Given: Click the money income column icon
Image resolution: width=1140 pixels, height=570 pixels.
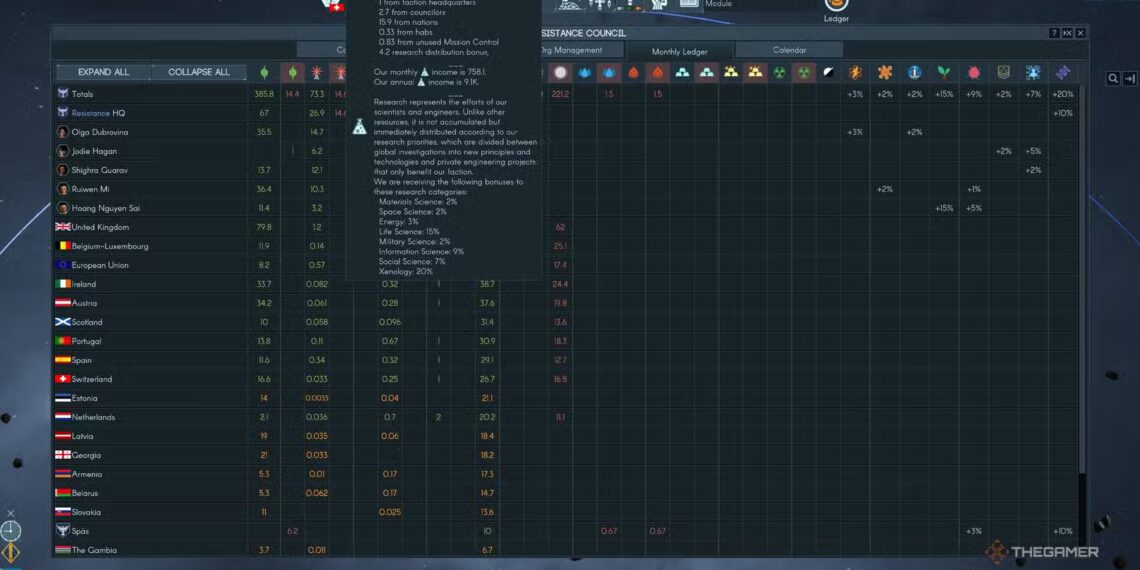Looking at the screenshot, I should tap(264, 72).
